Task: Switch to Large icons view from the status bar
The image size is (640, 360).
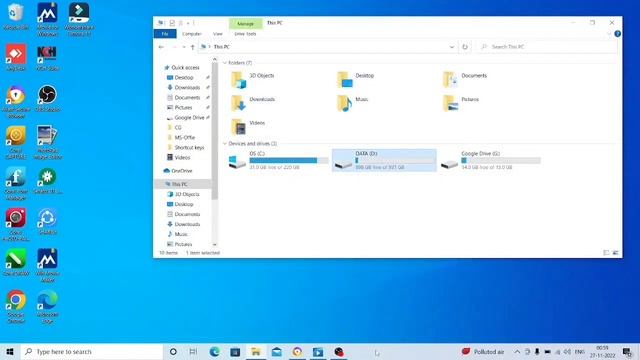Action: (x=615, y=253)
